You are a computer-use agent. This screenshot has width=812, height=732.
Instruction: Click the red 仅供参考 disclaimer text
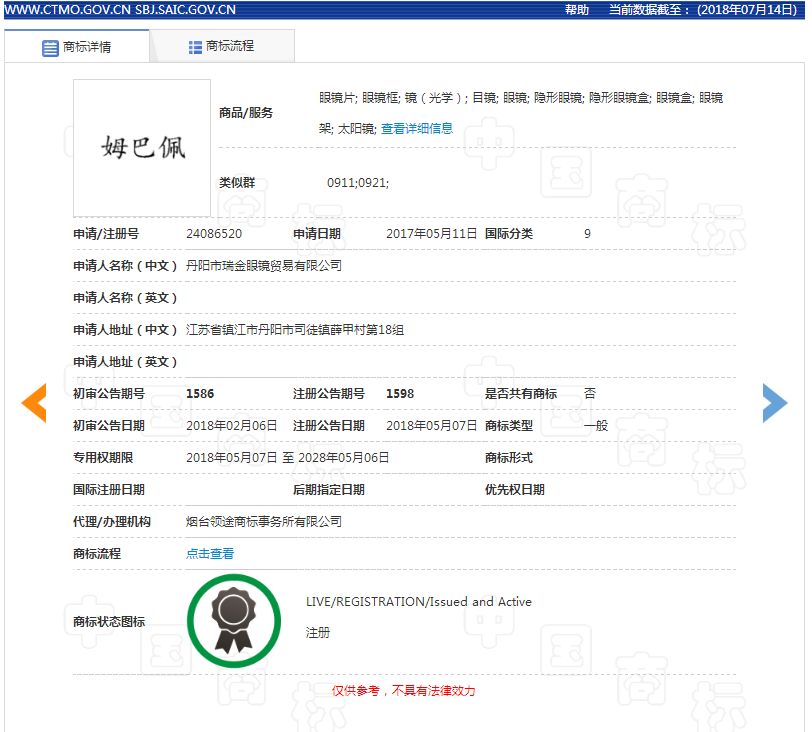point(404,690)
